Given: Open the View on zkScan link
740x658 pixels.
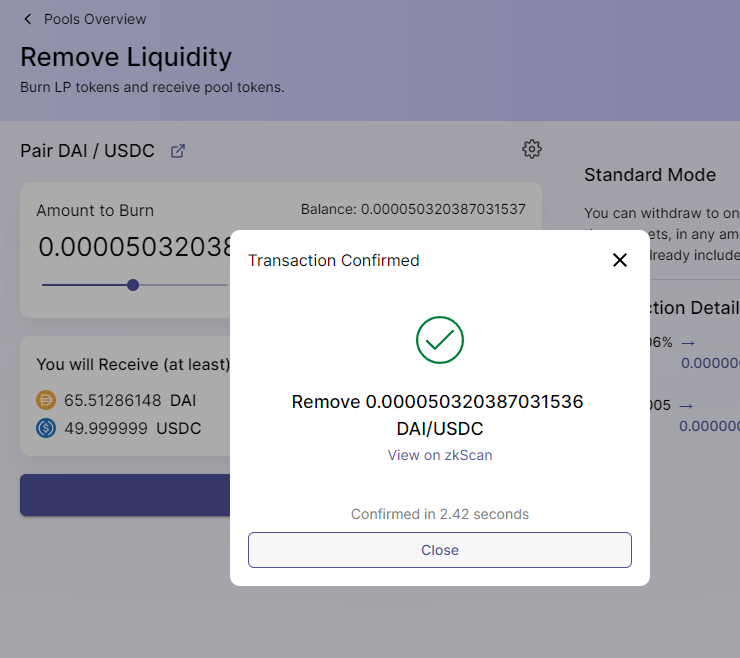Looking at the screenshot, I should coord(440,455).
